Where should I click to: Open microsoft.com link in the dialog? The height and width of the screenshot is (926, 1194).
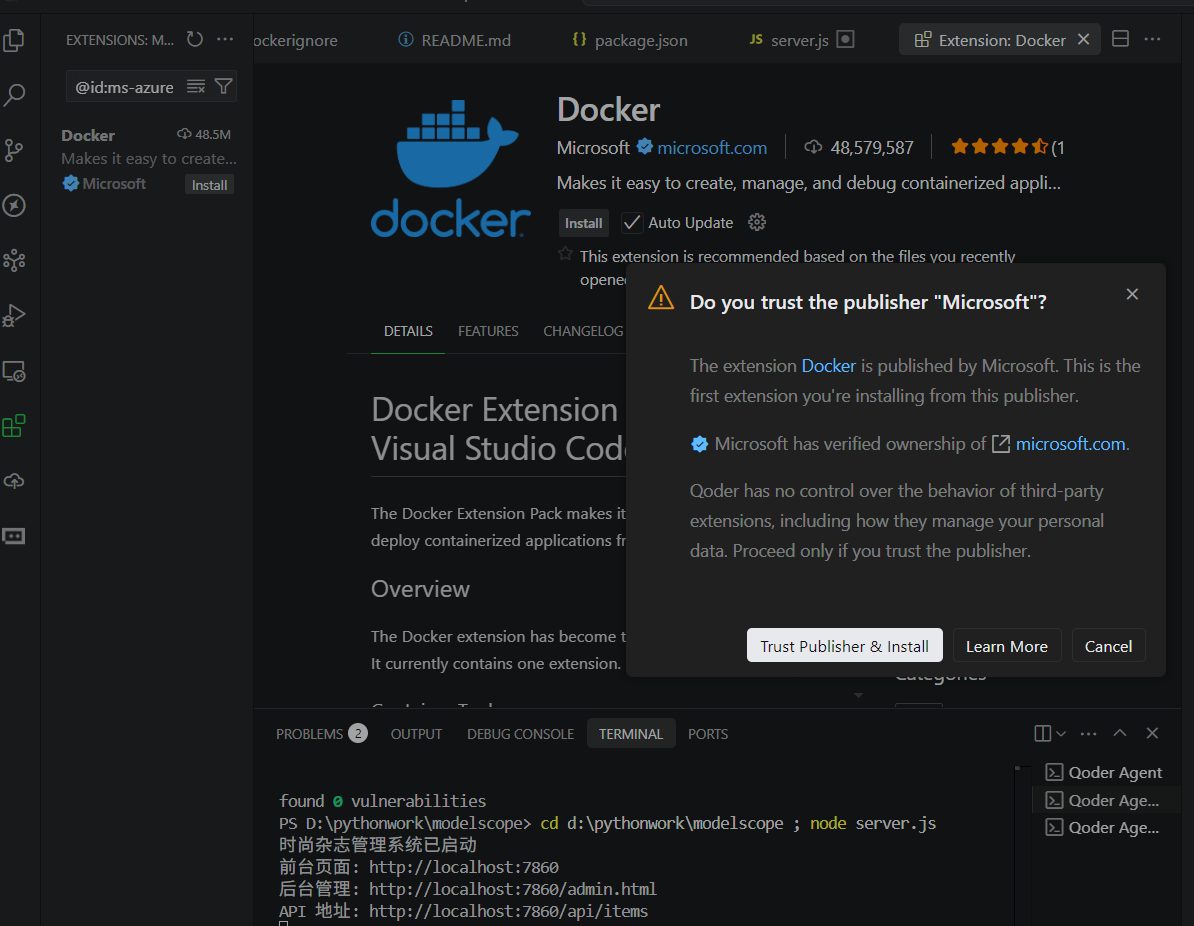1070,444
